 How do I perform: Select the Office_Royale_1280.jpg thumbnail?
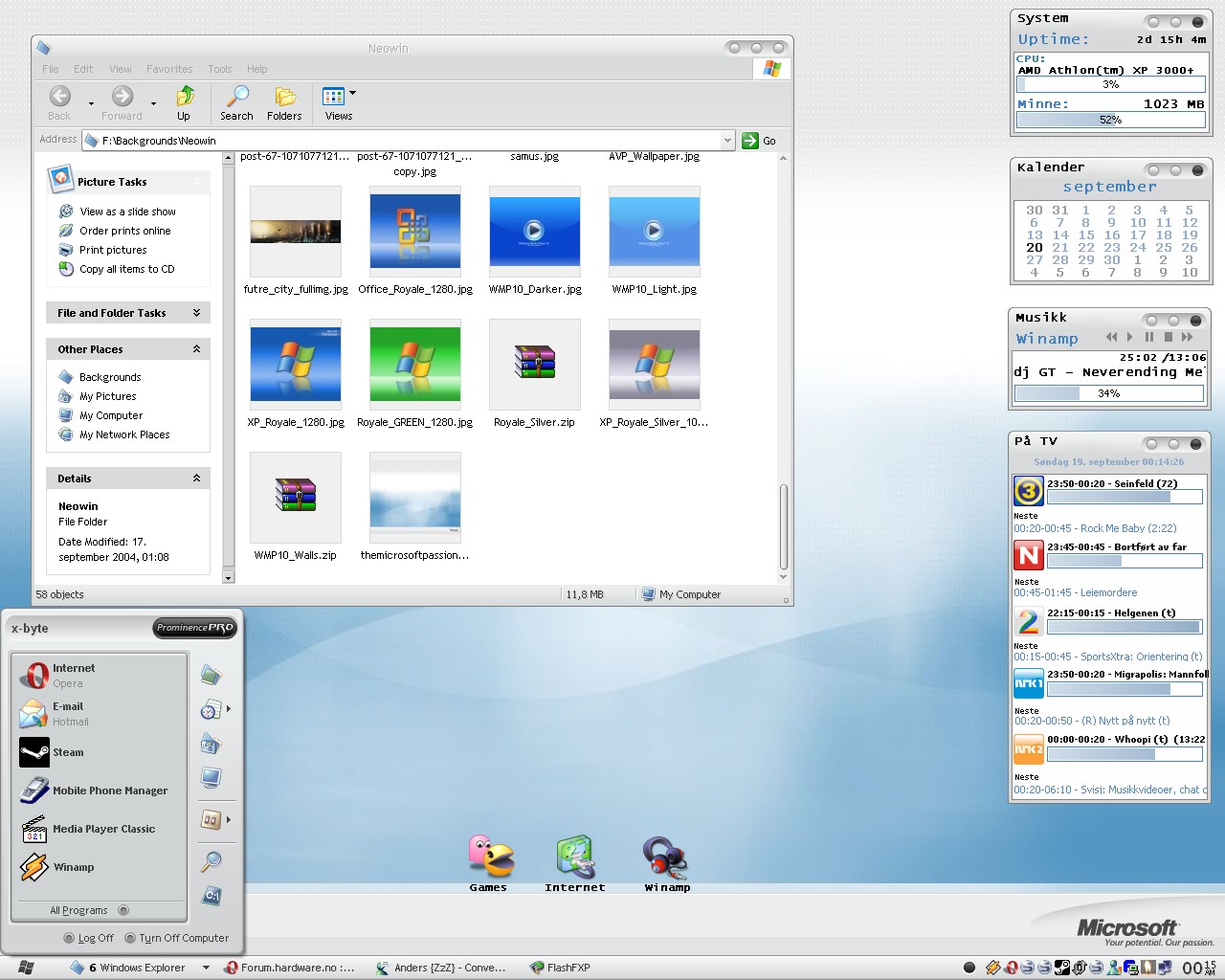click(x=414, y=232)
